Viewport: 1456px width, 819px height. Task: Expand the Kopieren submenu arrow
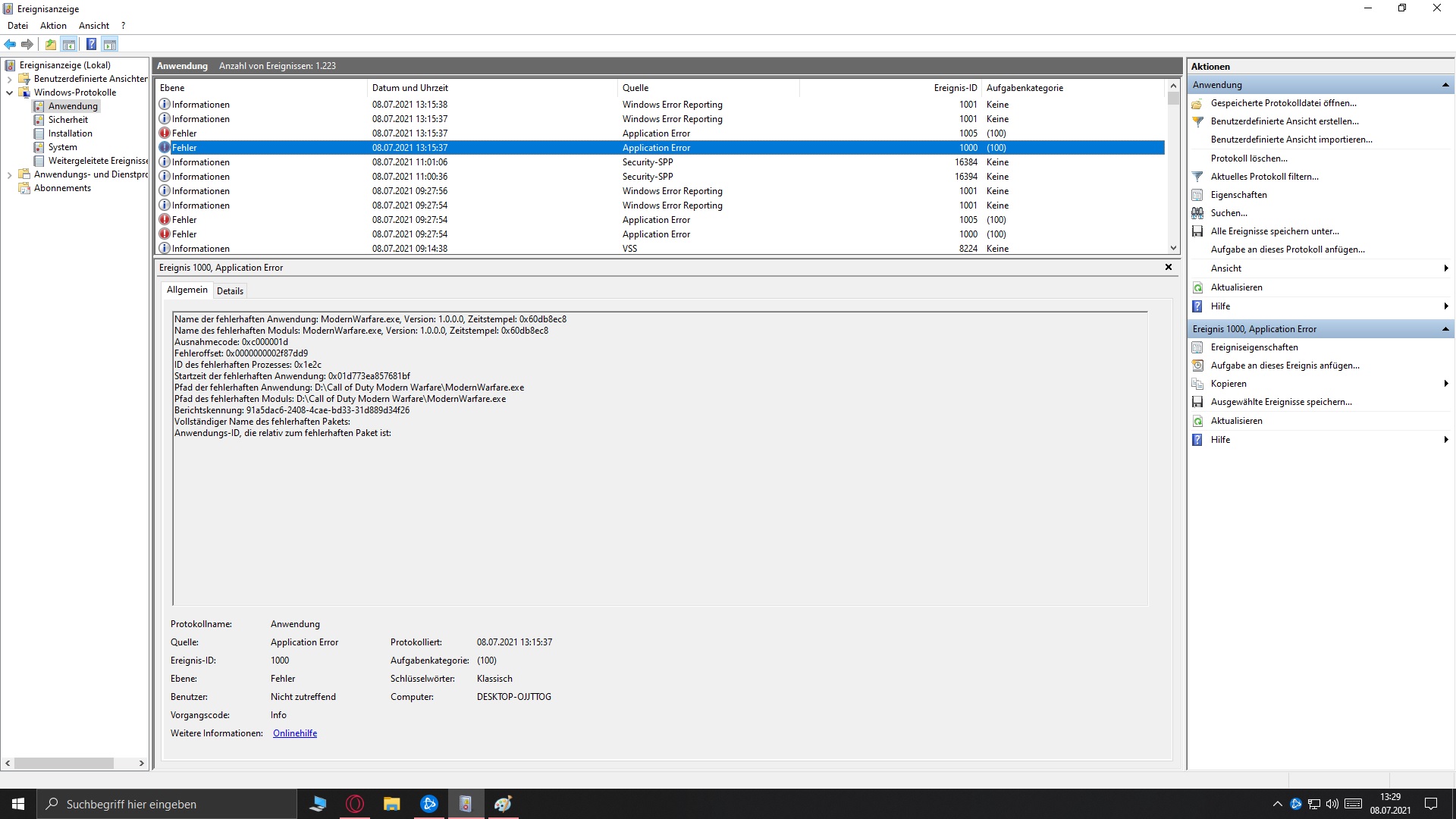(1445, 384)
